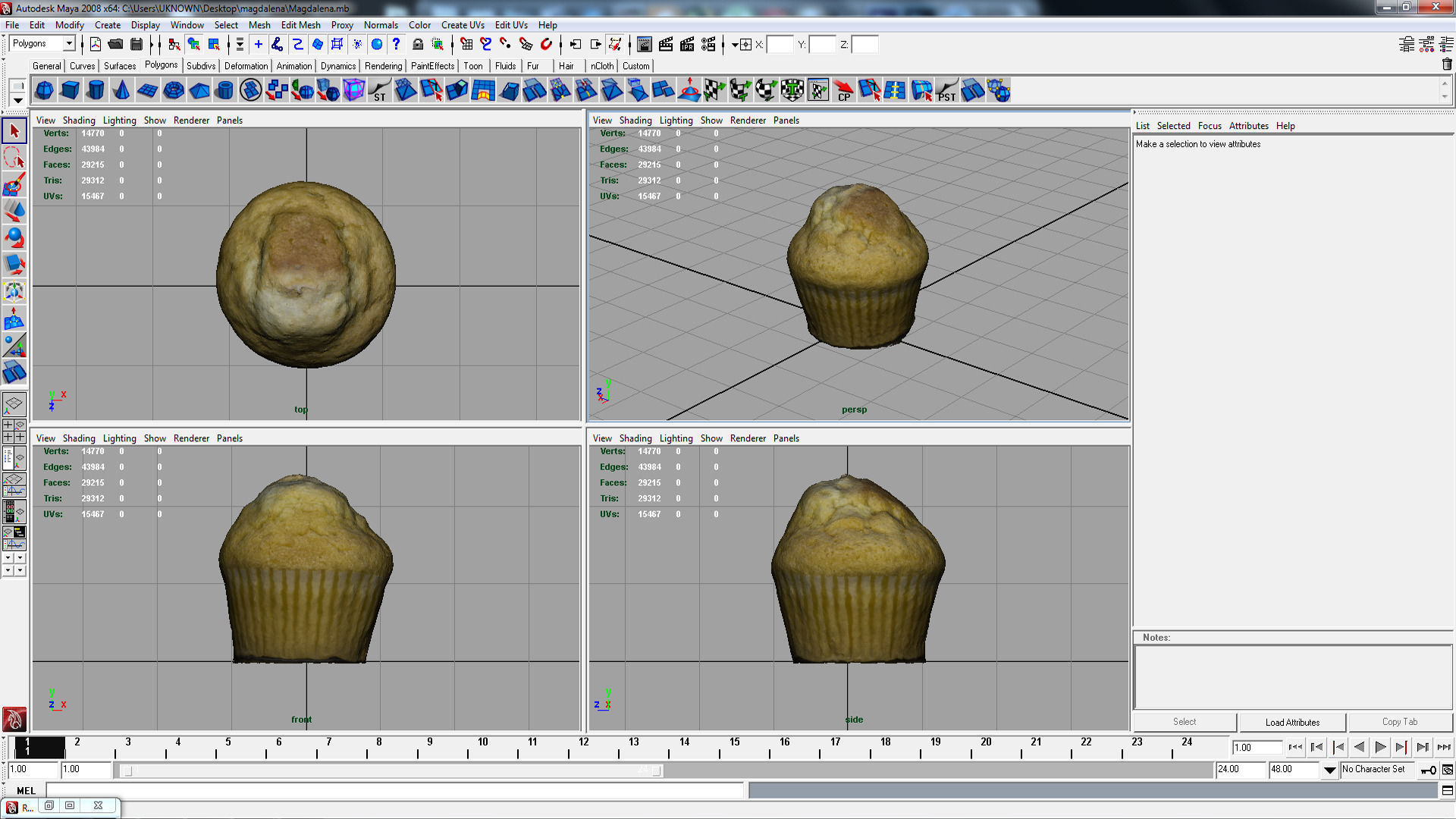This screenshot has height=819, width=1456.
Task: Click the polygon Cone shelf icon
Action: 121,91
